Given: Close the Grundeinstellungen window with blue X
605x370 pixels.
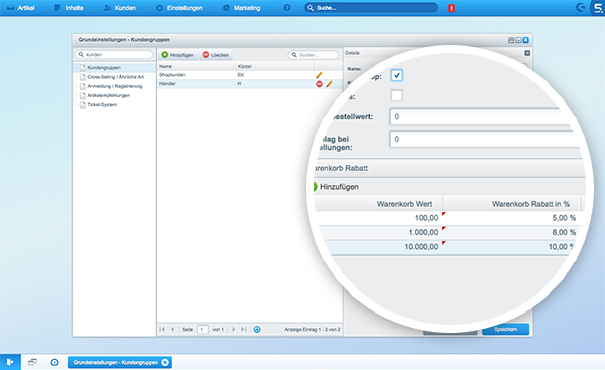Looking at the screenshot, I should tap(526, 40).
